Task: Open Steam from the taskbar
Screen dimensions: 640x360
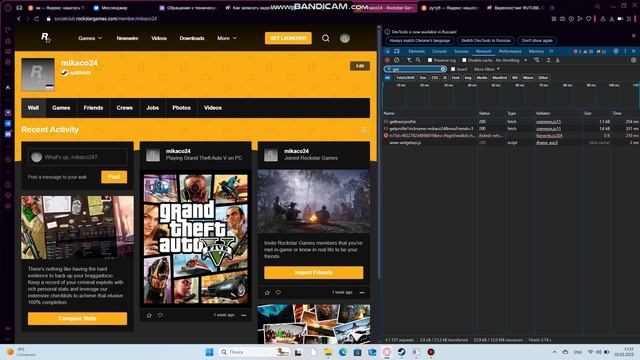Action: click(x=402, y=352)
